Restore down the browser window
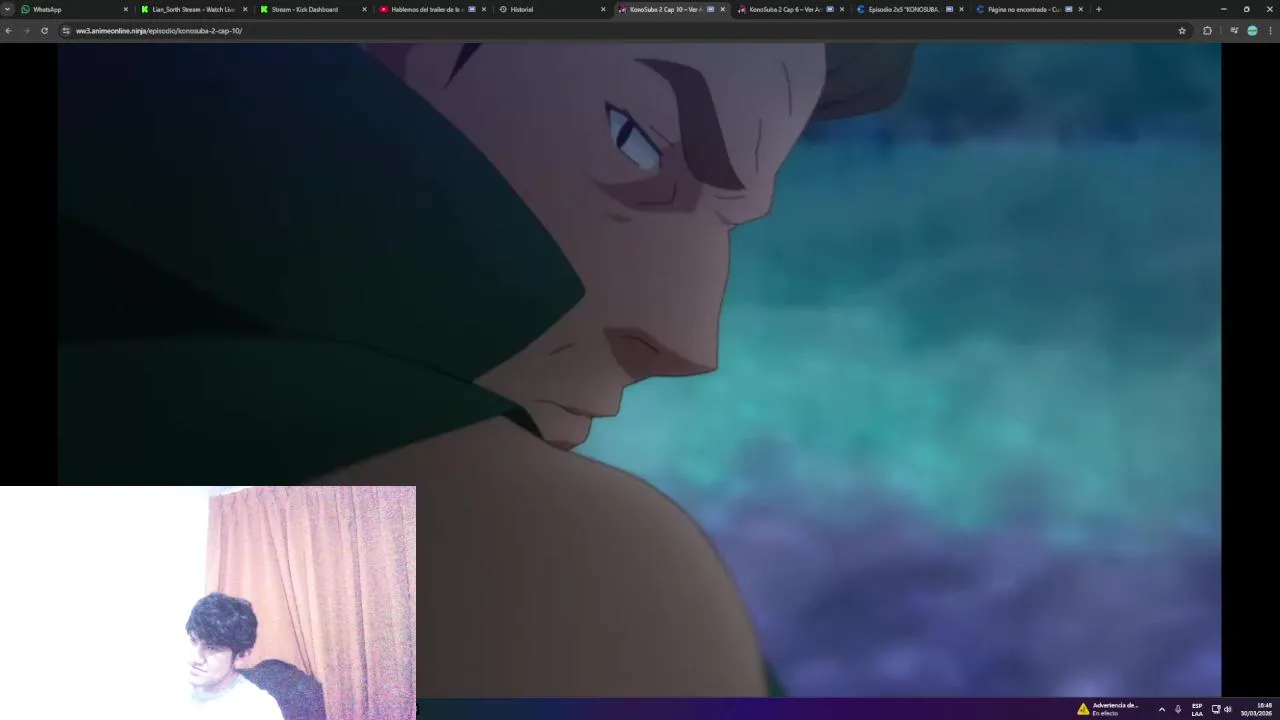This screenshot has width=1280, height=720. tap(1246, 9)
